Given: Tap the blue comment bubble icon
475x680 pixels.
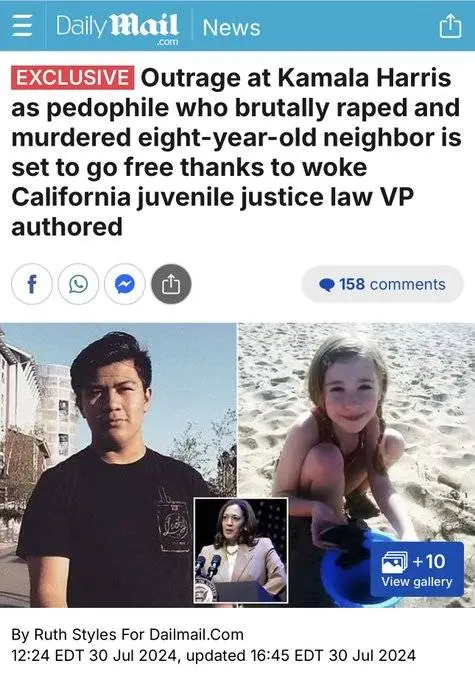Looking at the screenshot, I should coord(327,285).
